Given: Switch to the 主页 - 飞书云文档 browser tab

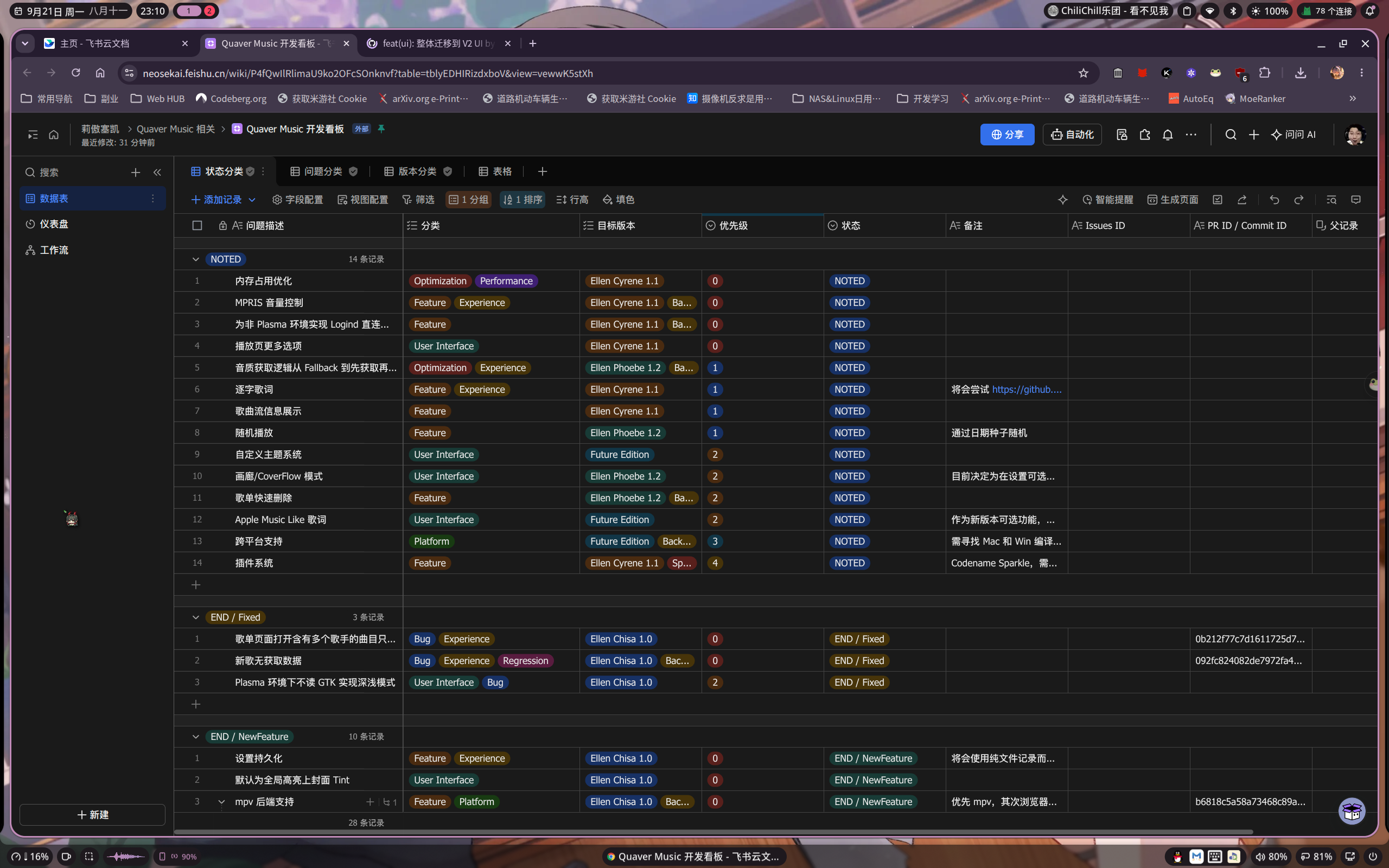Looking at the screenshot, I should coord(117,43).
